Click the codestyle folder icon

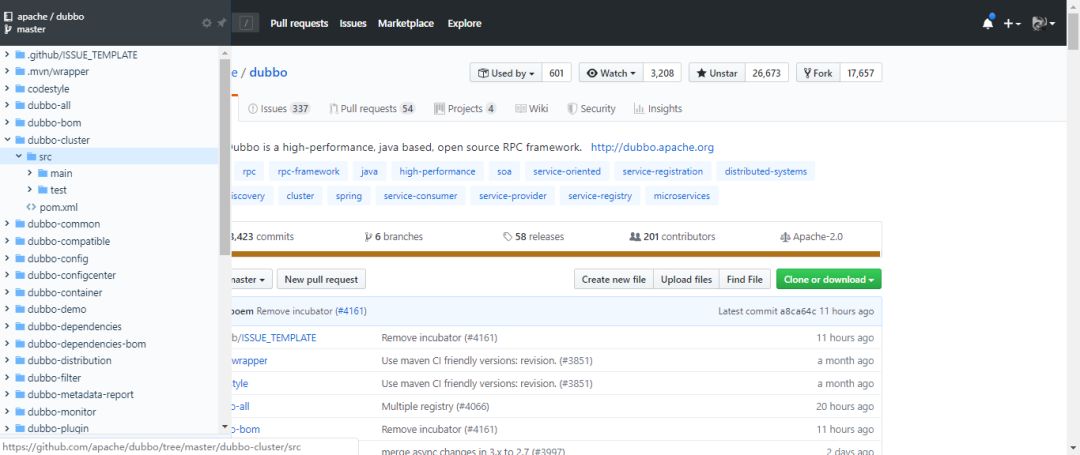(x=20, y=89)
